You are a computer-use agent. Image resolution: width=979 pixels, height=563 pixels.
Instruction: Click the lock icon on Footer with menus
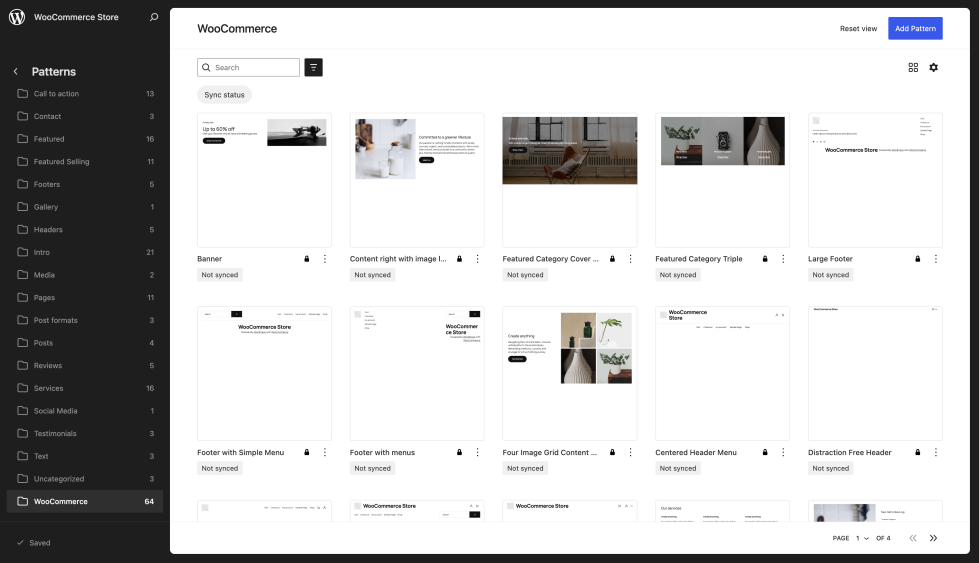point(460,452)
